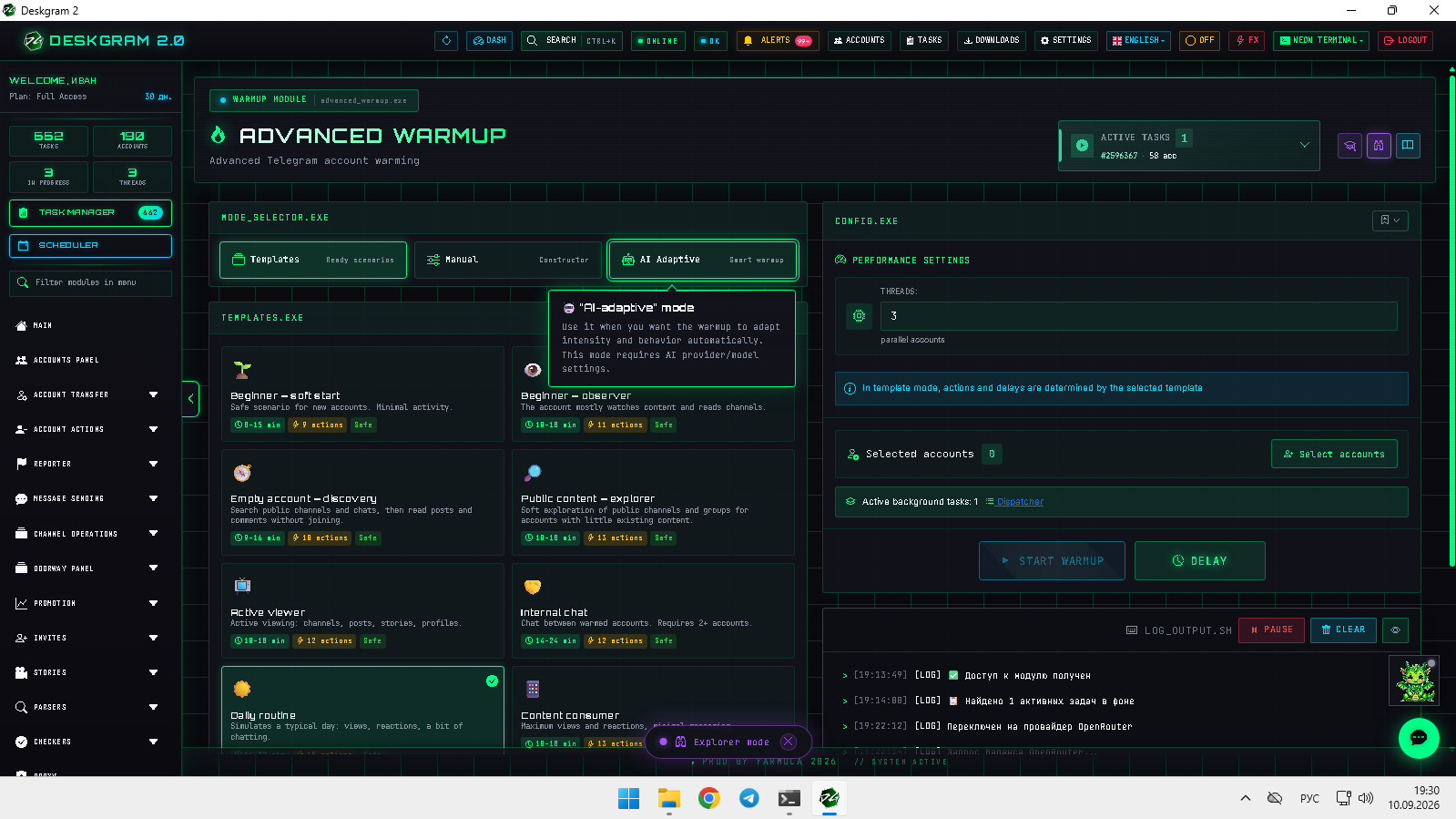Open the Dispatcher link

1020,502
